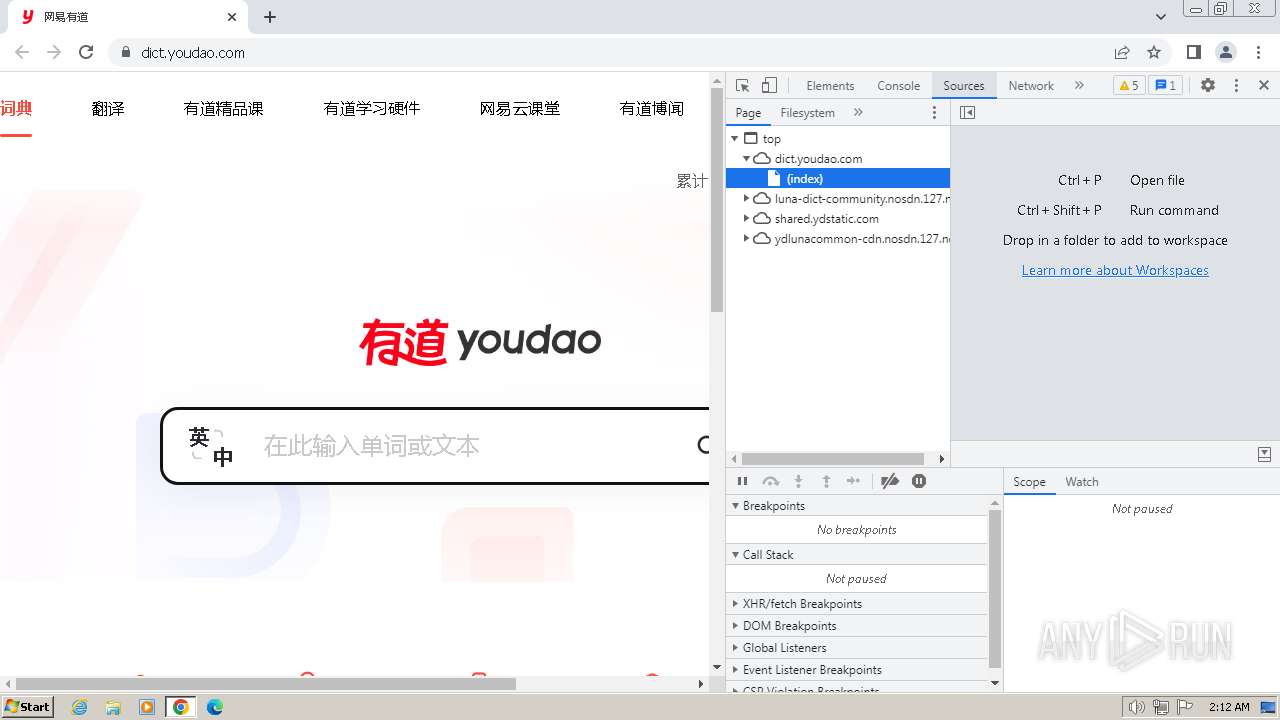The width and height of the screenshot is (1280, 720).
Task: Switch to the Console tab
Action: coord(898,86)
